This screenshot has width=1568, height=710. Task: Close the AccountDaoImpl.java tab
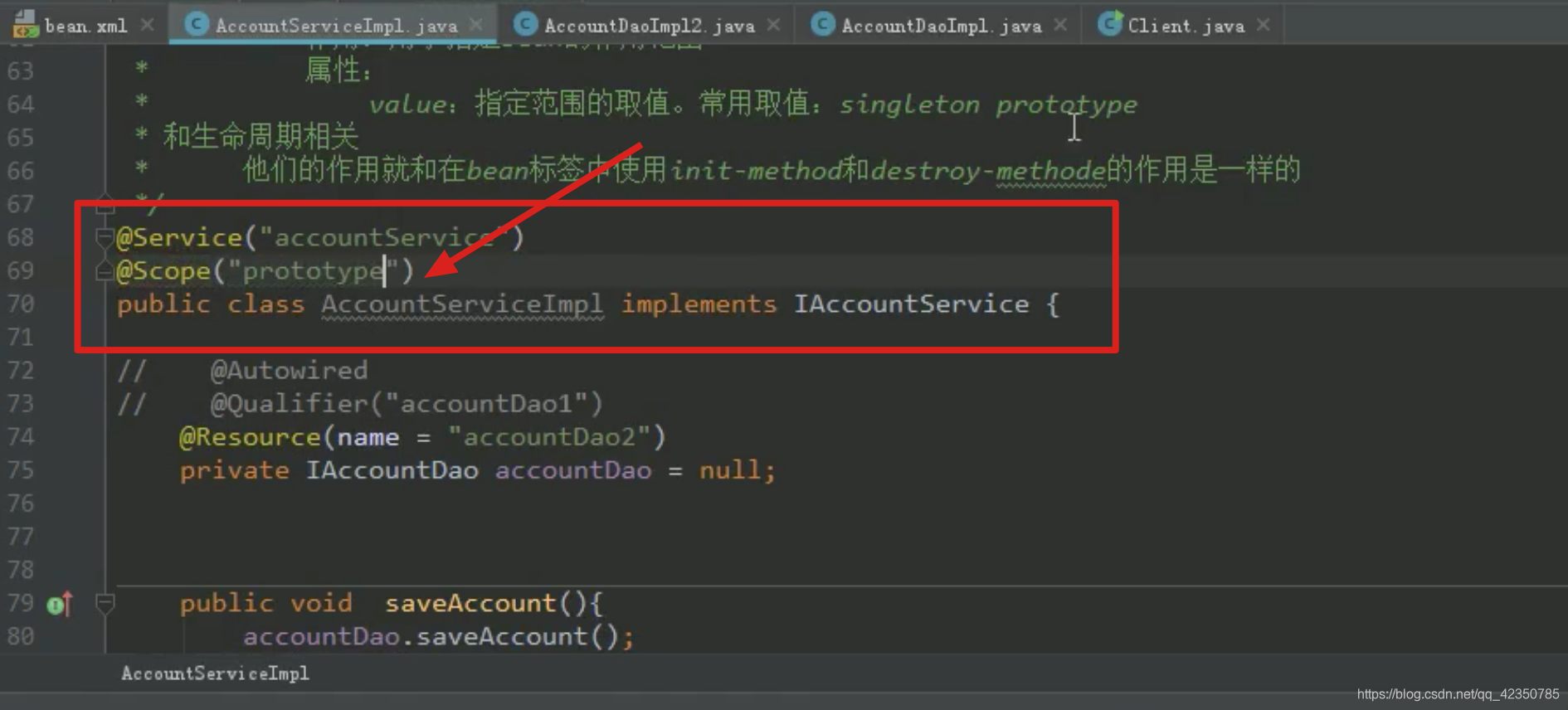coord(1060,25)
